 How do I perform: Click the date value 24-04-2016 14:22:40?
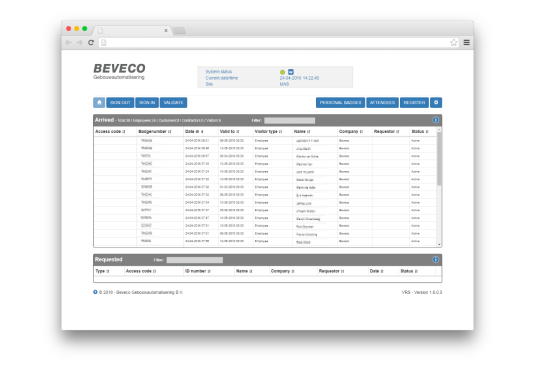299,78
